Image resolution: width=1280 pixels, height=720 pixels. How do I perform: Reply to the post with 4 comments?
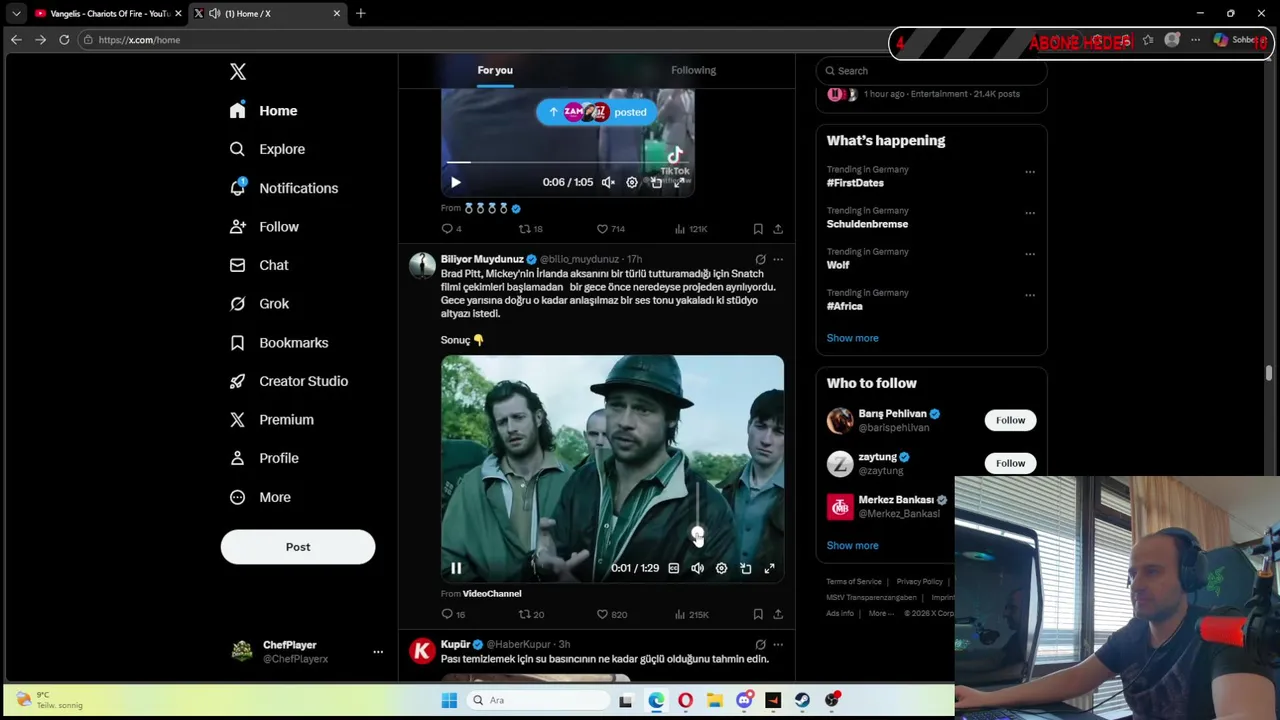coord(451,229)
